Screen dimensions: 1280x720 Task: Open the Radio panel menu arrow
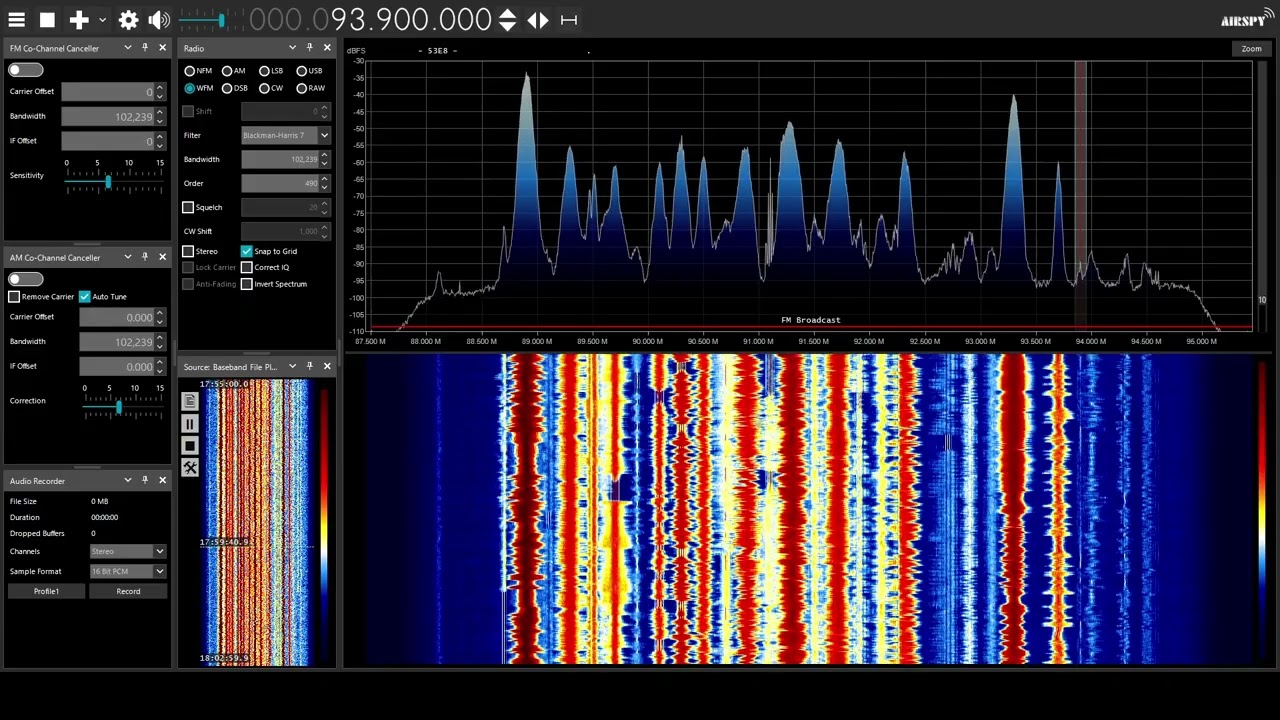click(x=292, y=48)
